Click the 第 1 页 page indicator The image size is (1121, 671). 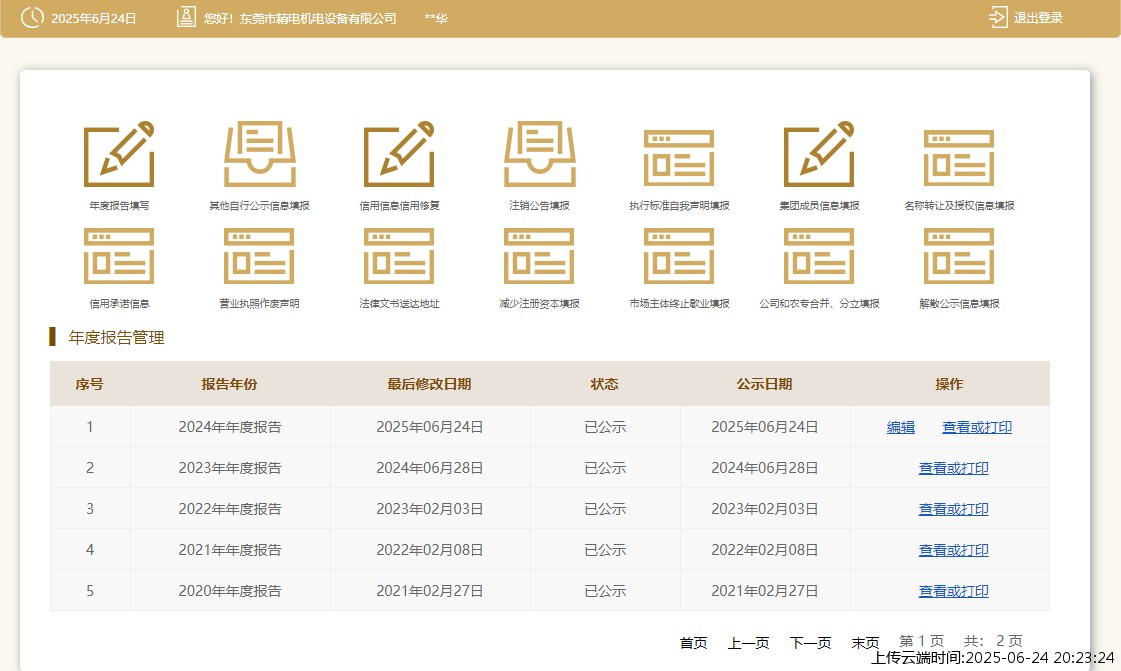922,641
